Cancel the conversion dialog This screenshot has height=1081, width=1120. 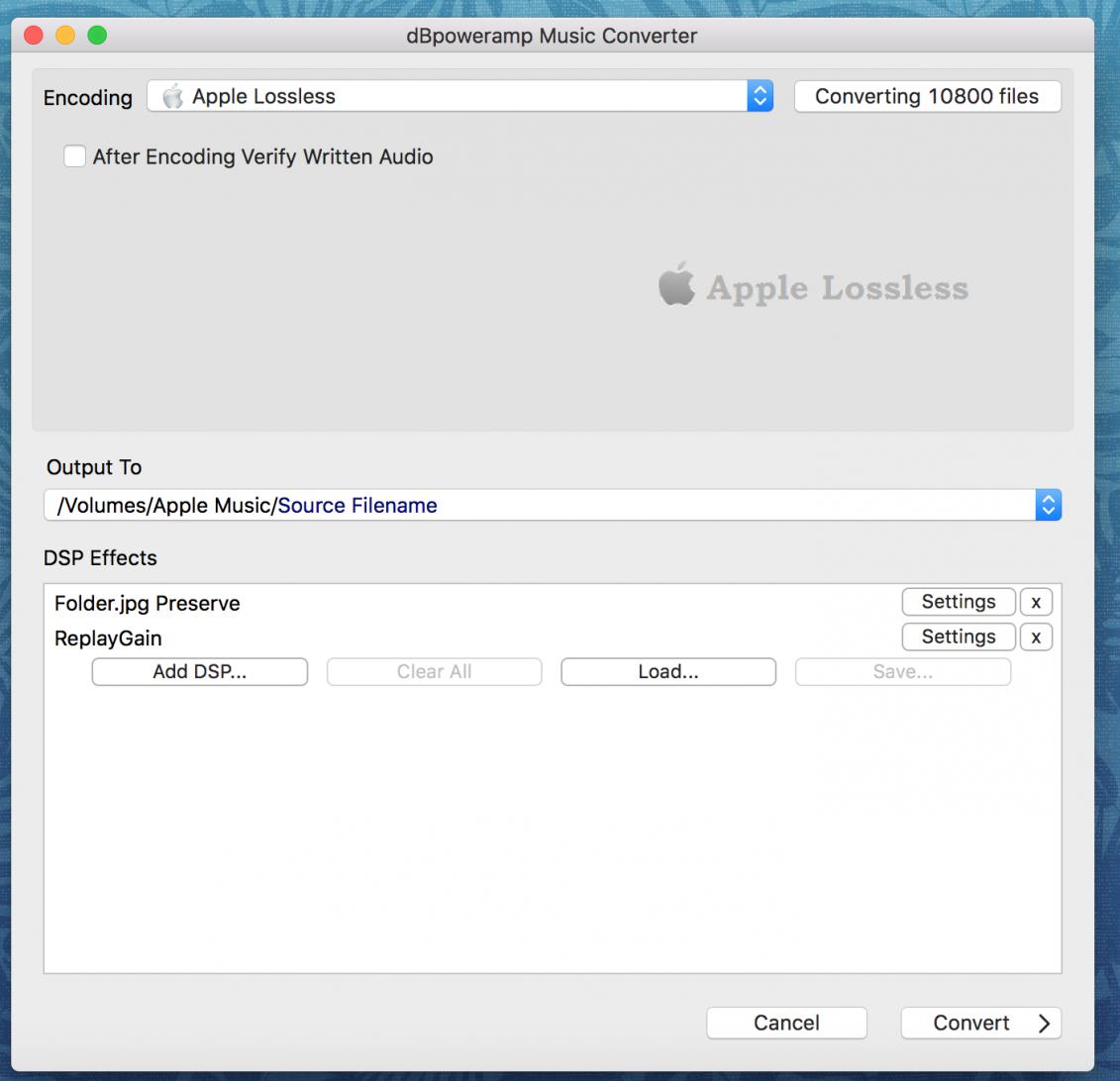tap(786, 1024)
